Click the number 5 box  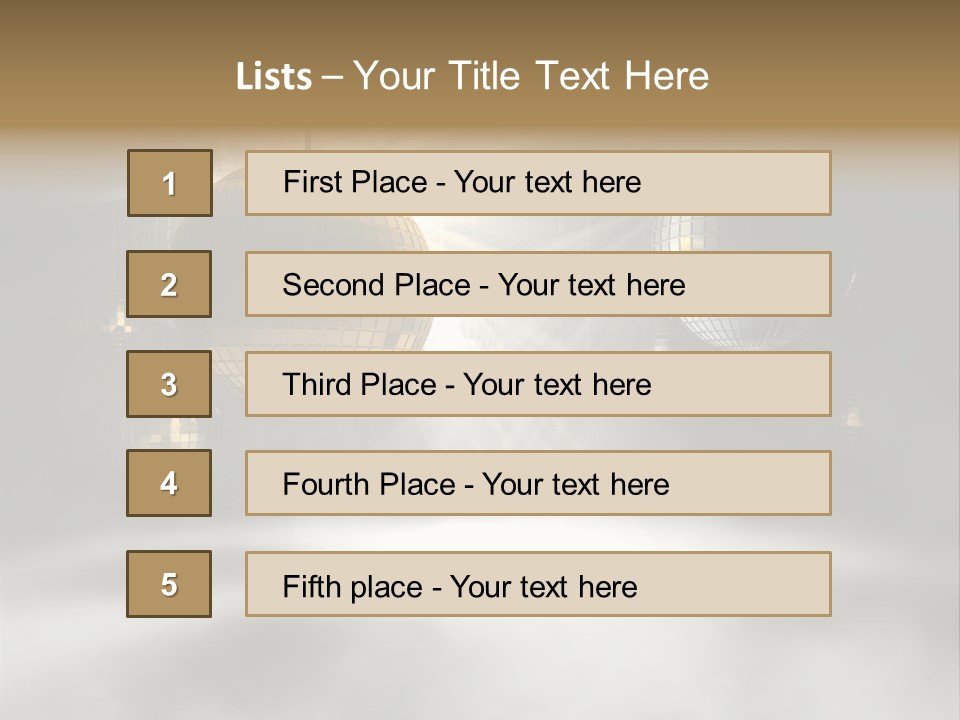coord(169,584)
